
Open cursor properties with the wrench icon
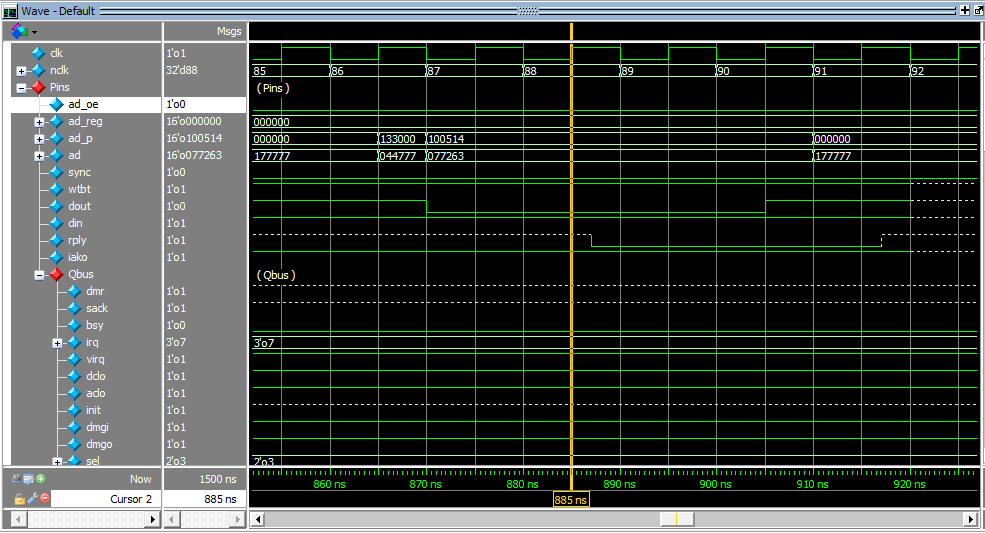[x=31, y=498]
